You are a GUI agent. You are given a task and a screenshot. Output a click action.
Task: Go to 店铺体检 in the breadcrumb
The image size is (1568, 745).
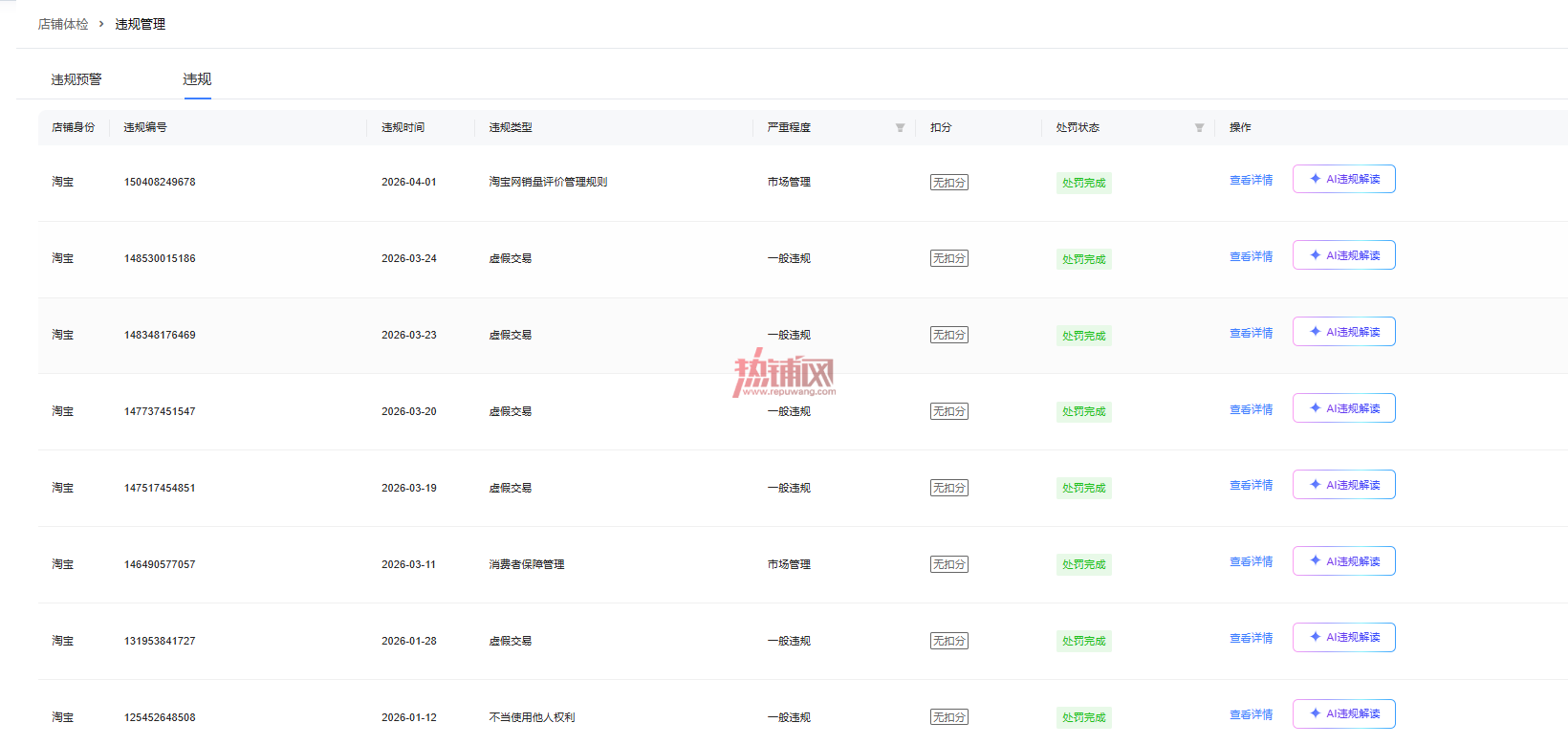(63, 24)
